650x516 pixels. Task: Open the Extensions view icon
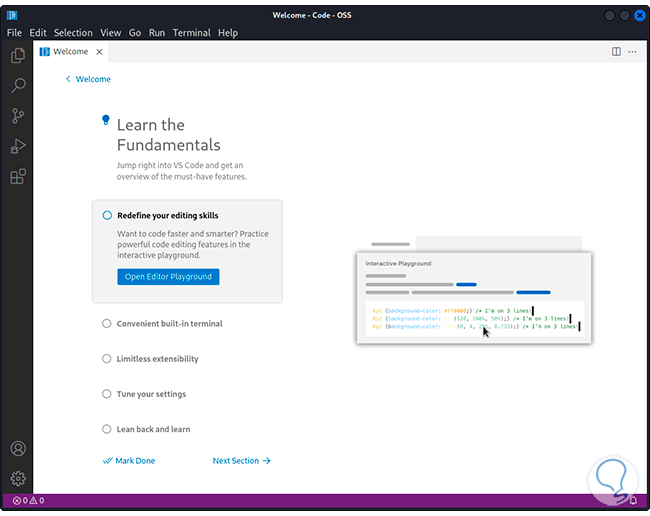18,176
